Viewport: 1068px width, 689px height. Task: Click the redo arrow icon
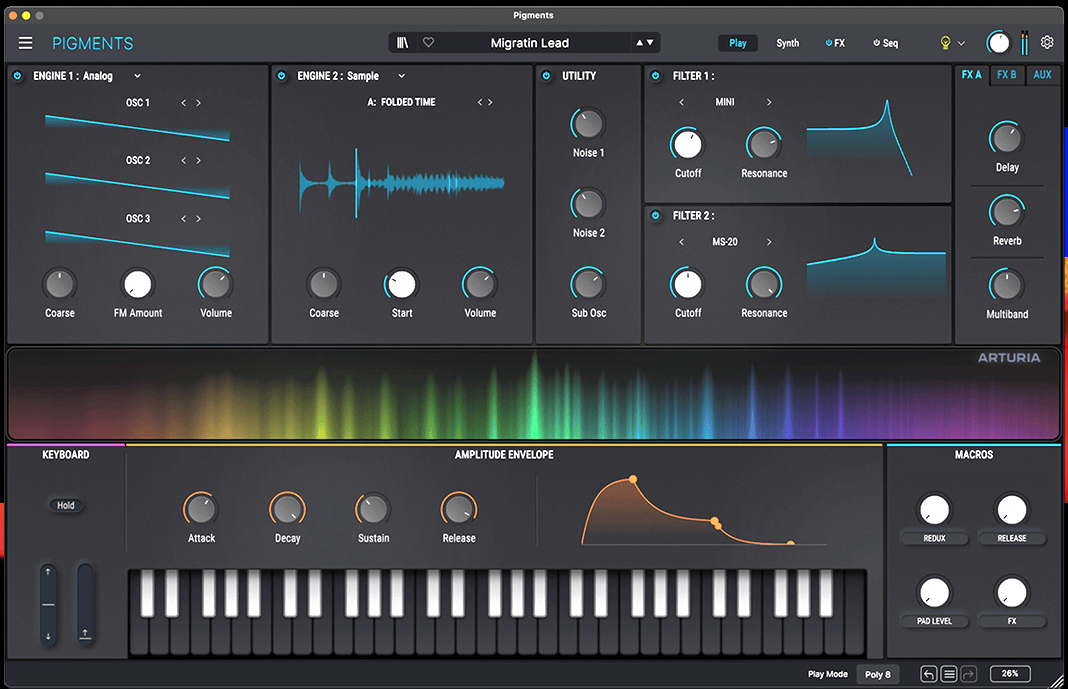[x=969, y=674]
